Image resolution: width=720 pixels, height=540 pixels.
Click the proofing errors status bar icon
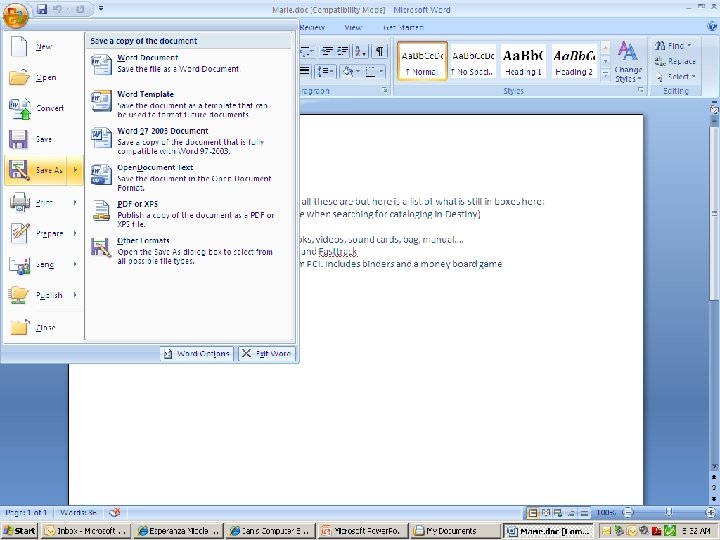click(115, 512)
